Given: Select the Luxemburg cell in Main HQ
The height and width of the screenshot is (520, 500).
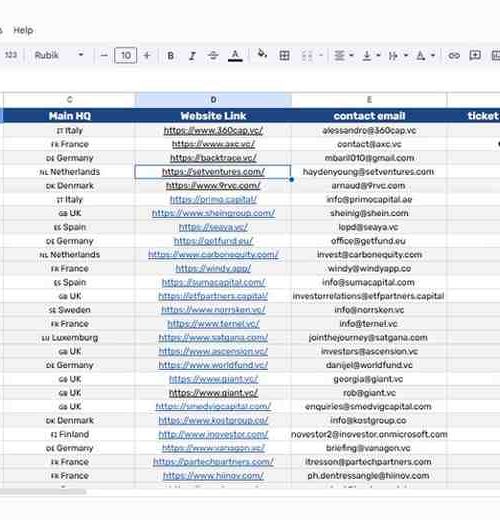Looking at the screenshot, I should click(69, 338).
